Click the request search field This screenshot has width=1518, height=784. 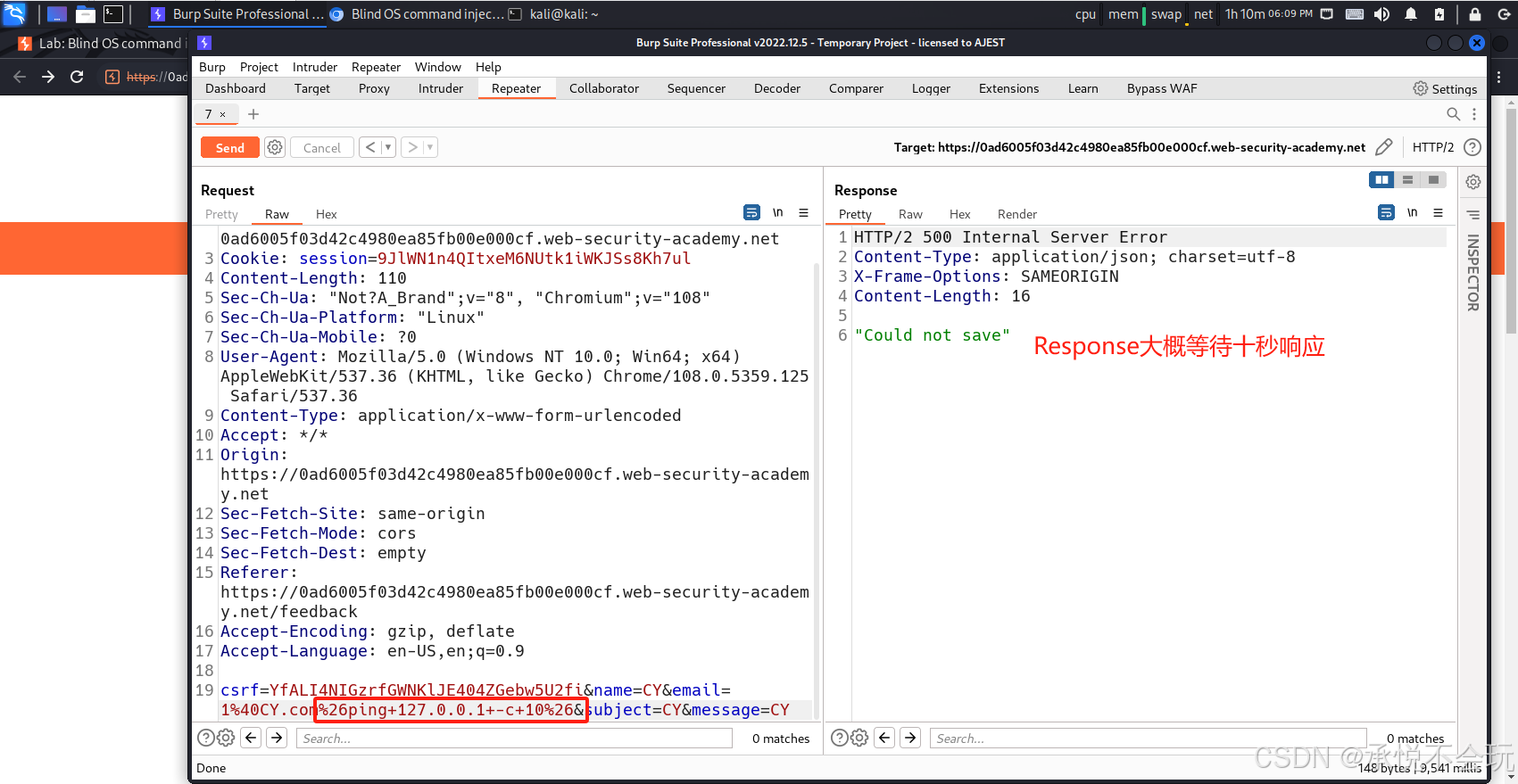(514, 739)
